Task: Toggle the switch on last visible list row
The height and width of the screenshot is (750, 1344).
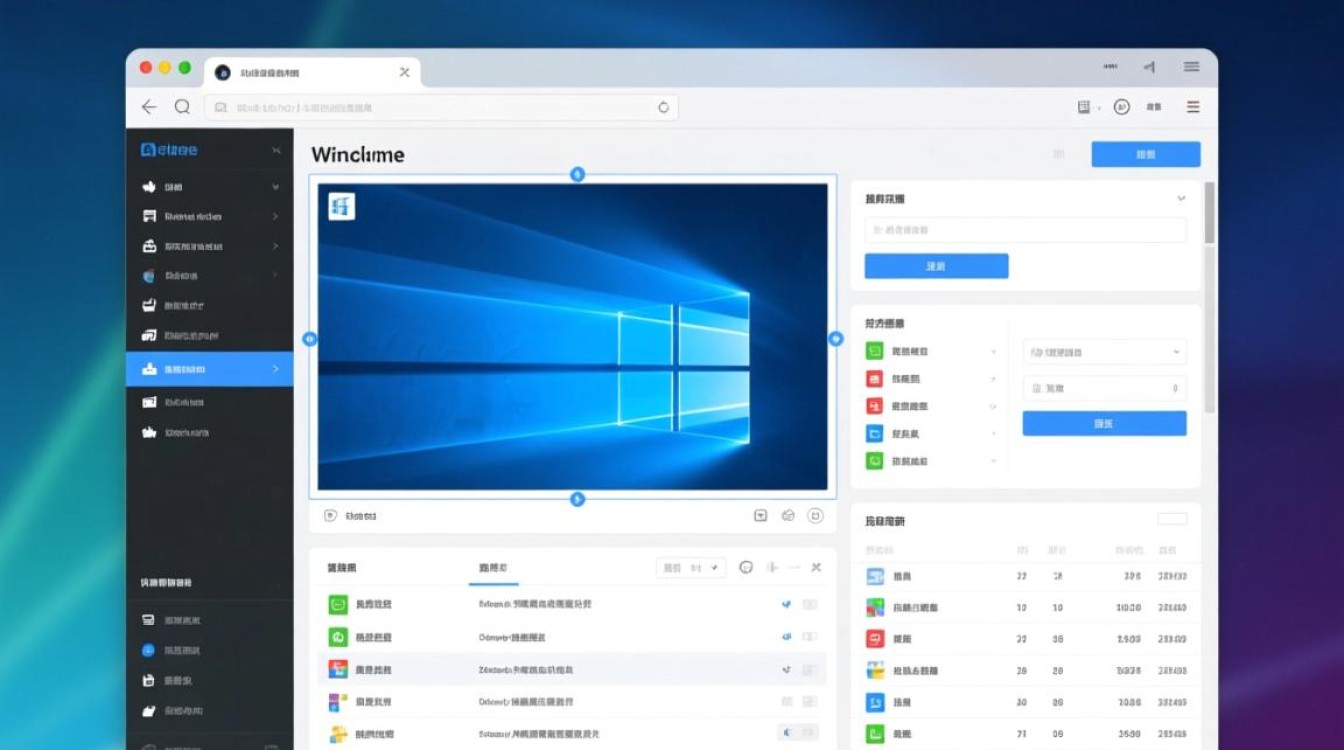Action: coord(800,733)
